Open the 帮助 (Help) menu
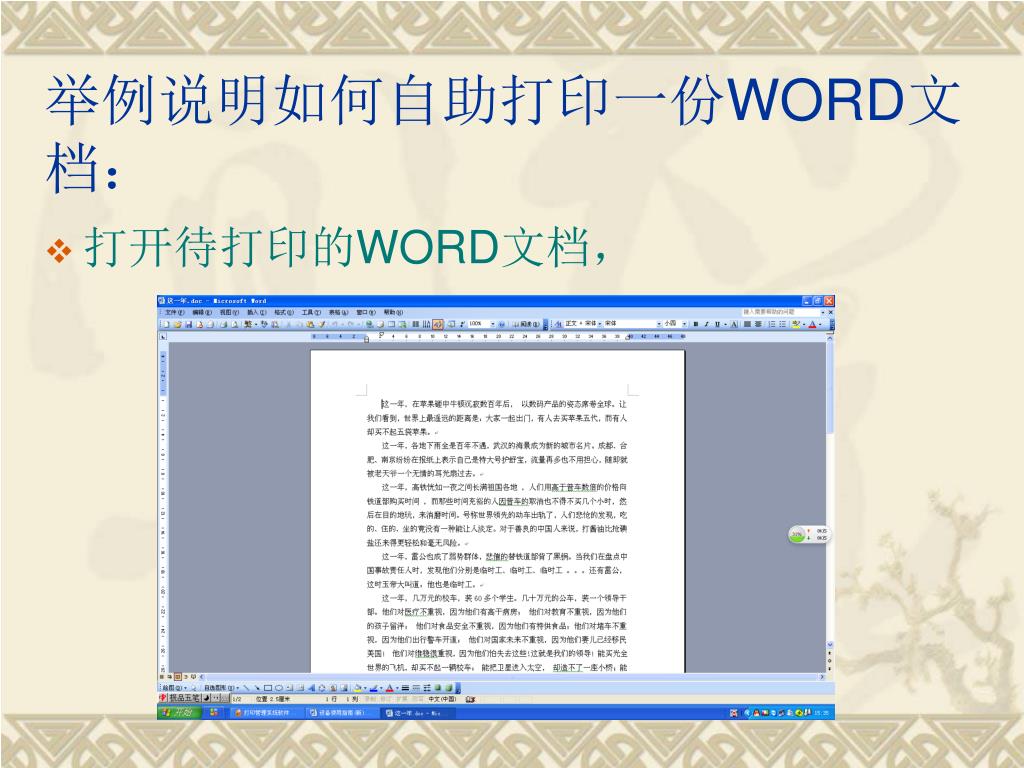Viewport: 1024px width, 768px height. [x=393, y=312]
